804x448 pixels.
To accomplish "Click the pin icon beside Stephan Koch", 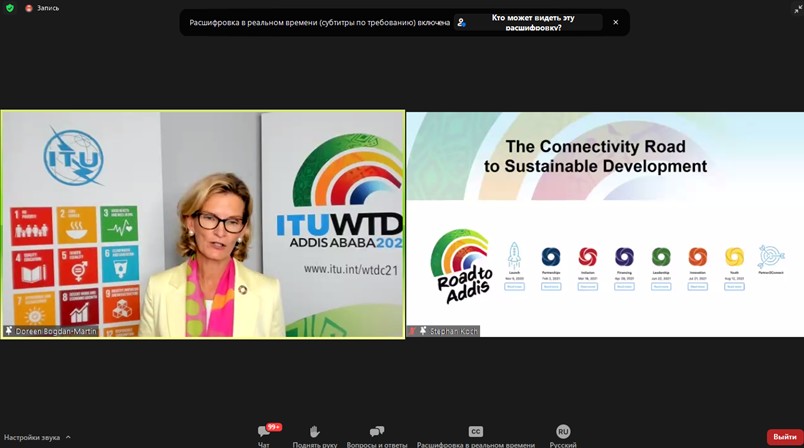I will [423, 331].
